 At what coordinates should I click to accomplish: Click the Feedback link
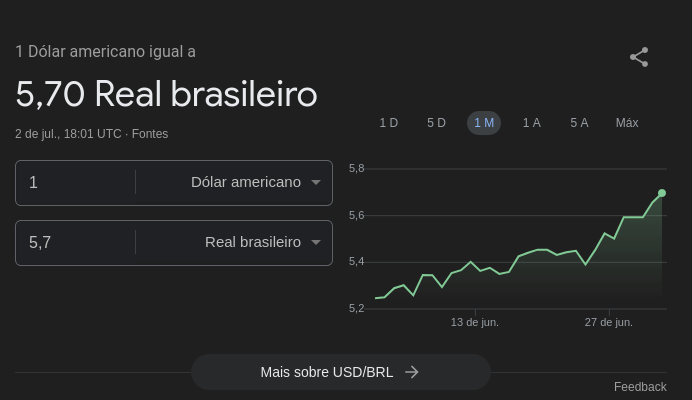(640, 387)
